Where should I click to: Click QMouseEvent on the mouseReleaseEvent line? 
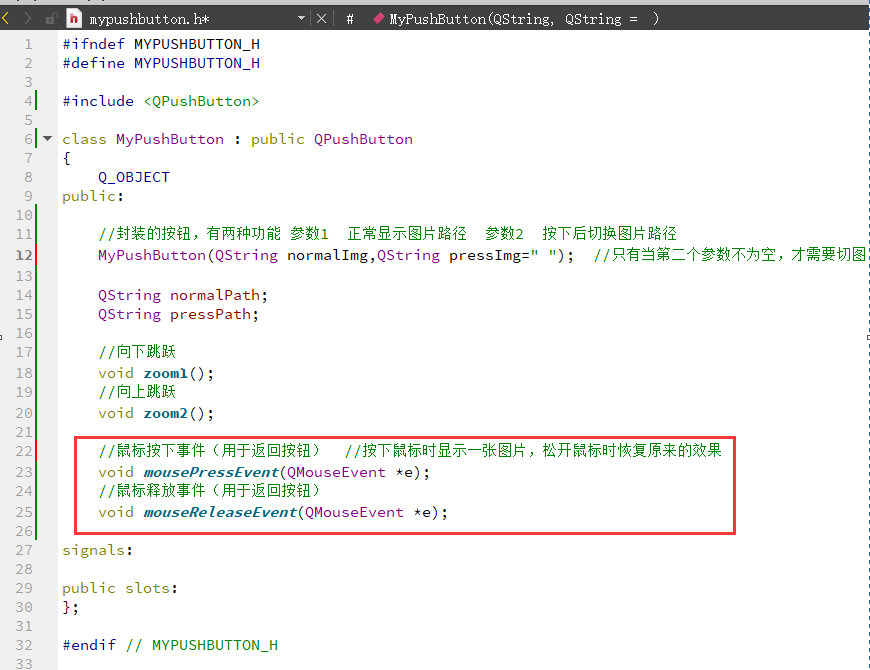point(355,512)
